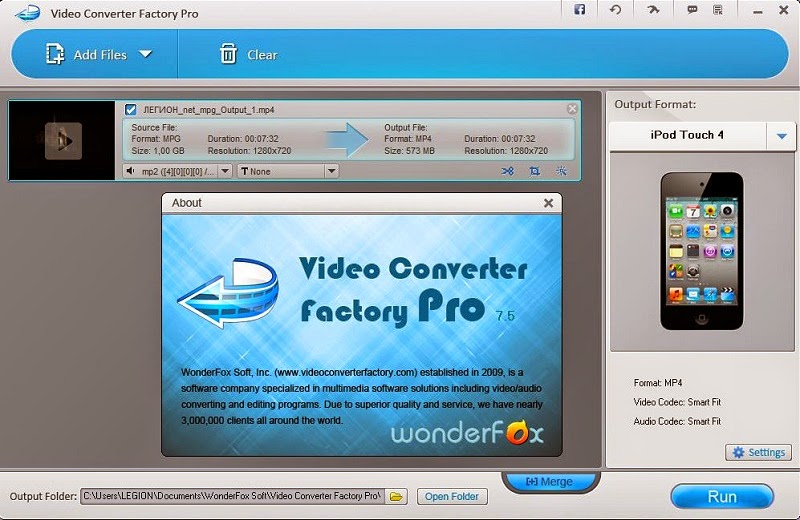Click the film arrow logo in About dialog
The image size is (800, 520).
[x=228, y=292]
